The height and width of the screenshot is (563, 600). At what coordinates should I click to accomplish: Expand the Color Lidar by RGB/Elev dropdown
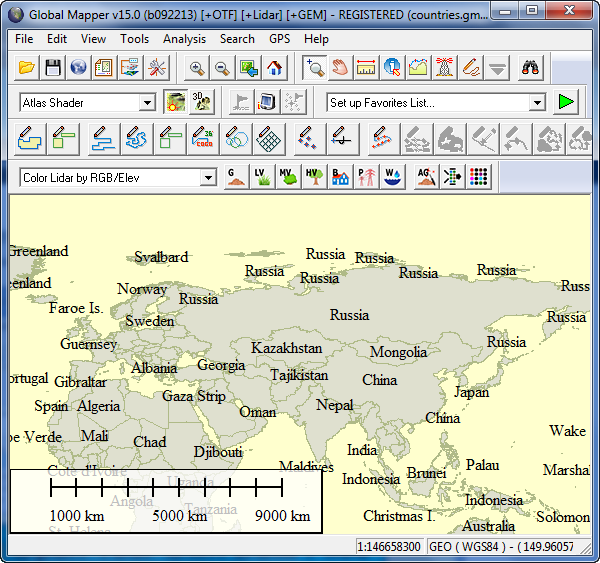[x=208, y=178]
